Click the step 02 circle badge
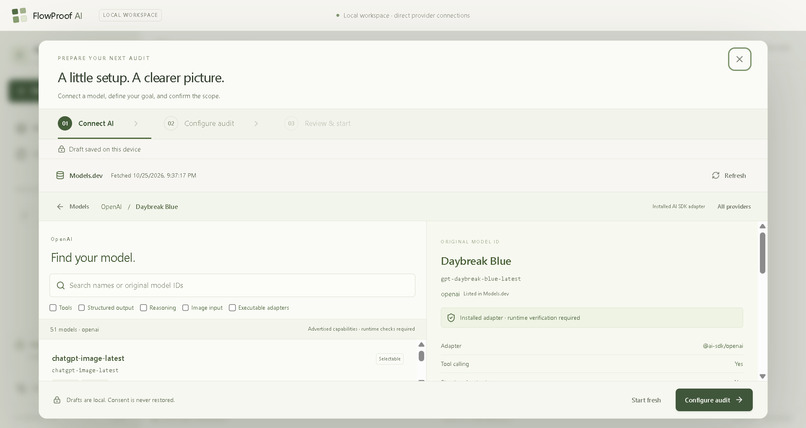Image resolution: width=806 pixels, height=428 pixels. point(171,123)
